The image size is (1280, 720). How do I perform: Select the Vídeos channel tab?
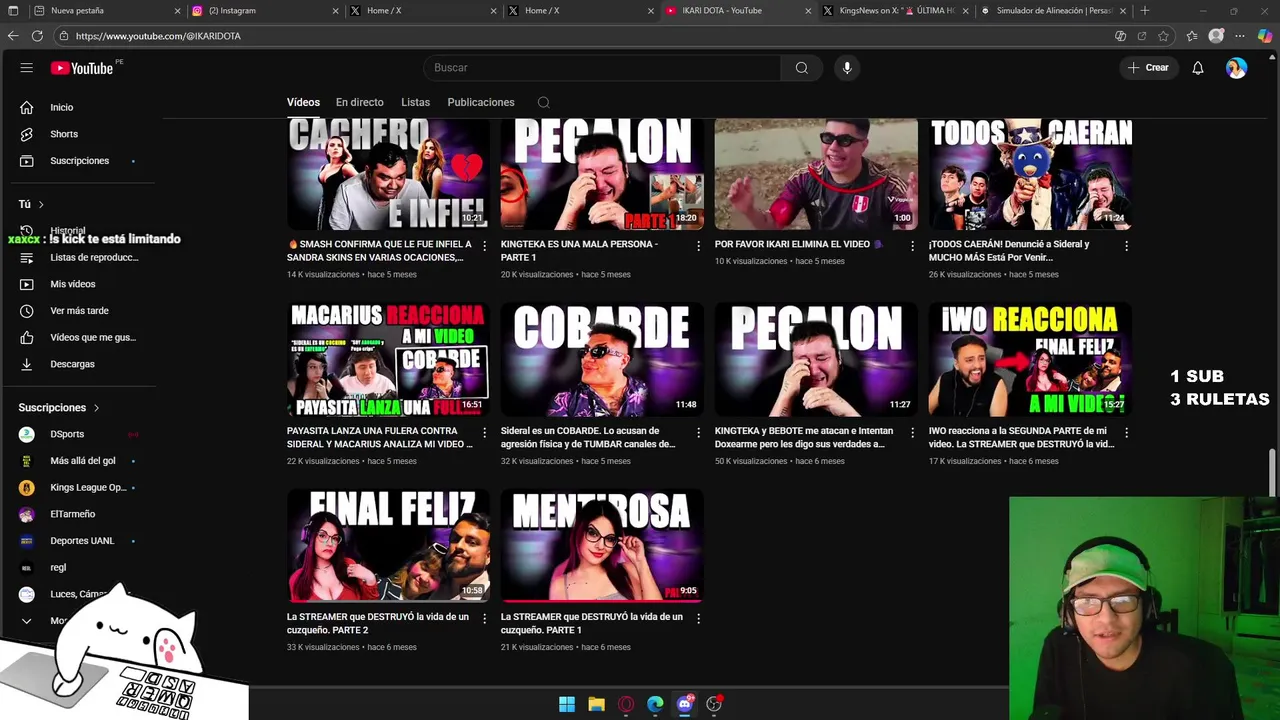[303, 102]
